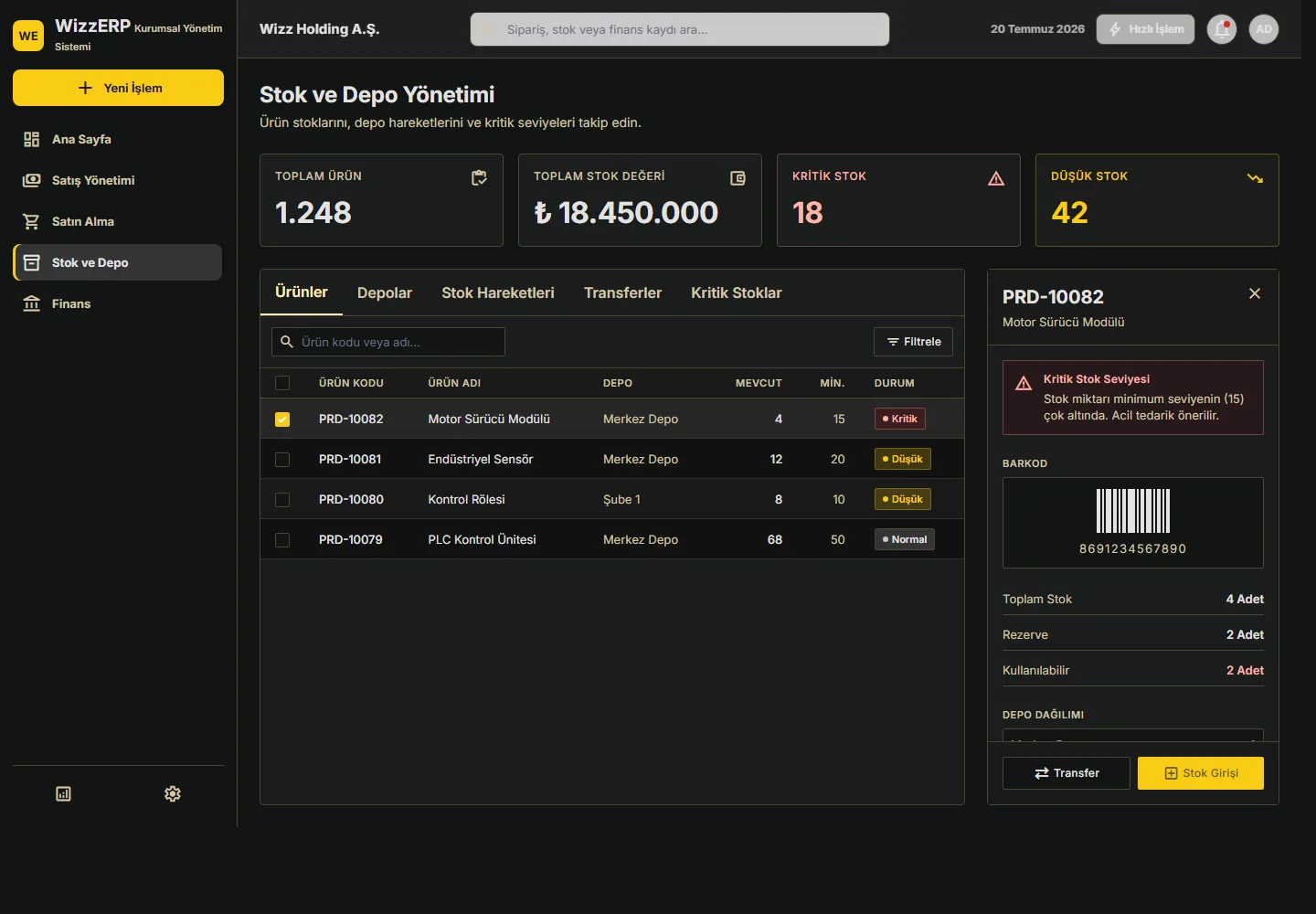Toggle the select-all header checkbox

pos(282,383)
